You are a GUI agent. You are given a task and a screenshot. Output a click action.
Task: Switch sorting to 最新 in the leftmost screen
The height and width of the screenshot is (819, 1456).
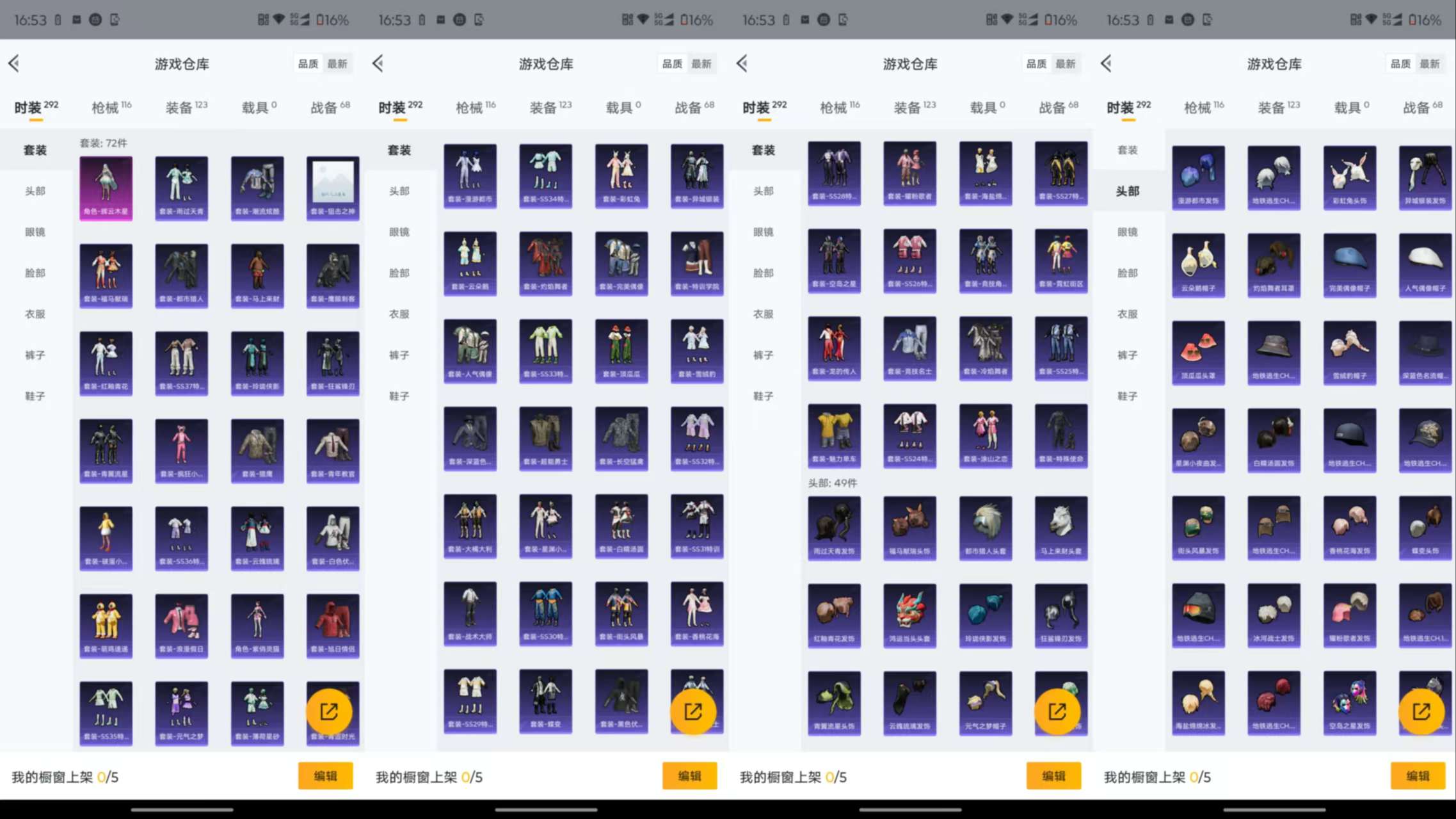[x=337, y=64]
